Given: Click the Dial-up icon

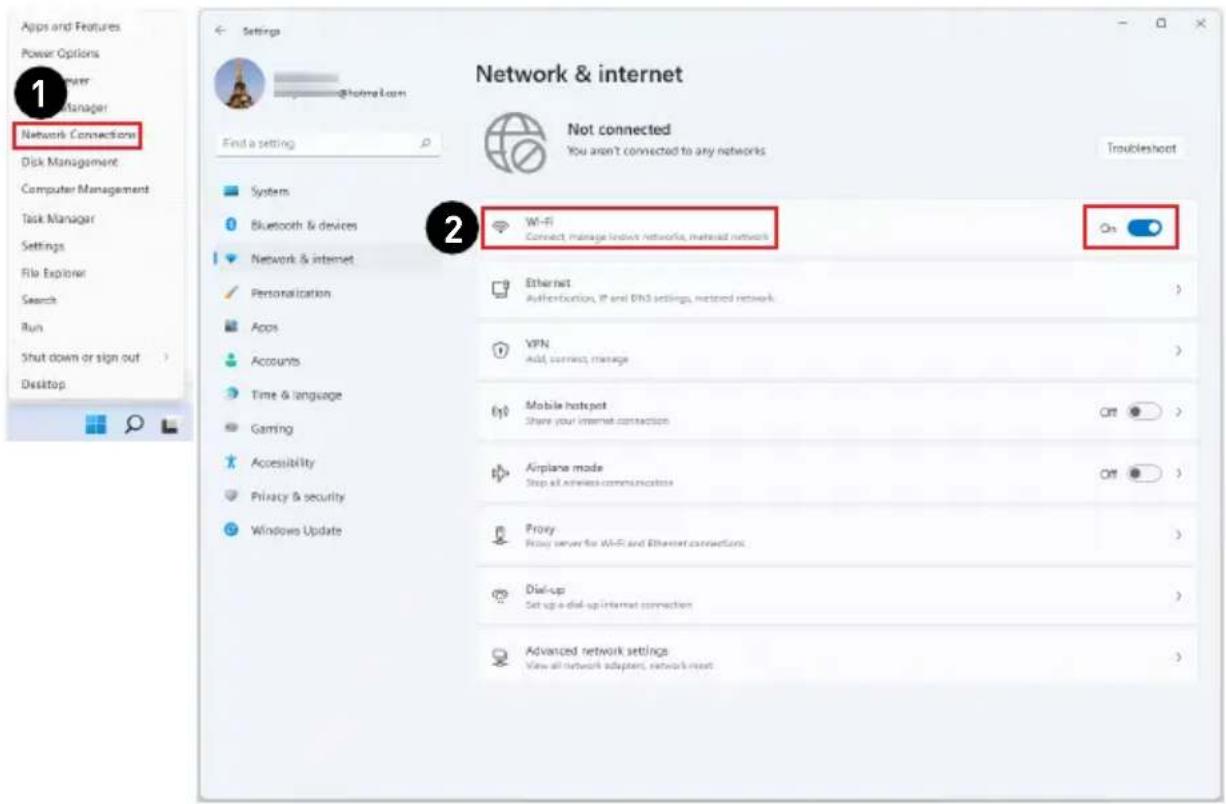Looking at the screenshot, I should (x=501, y=596).
